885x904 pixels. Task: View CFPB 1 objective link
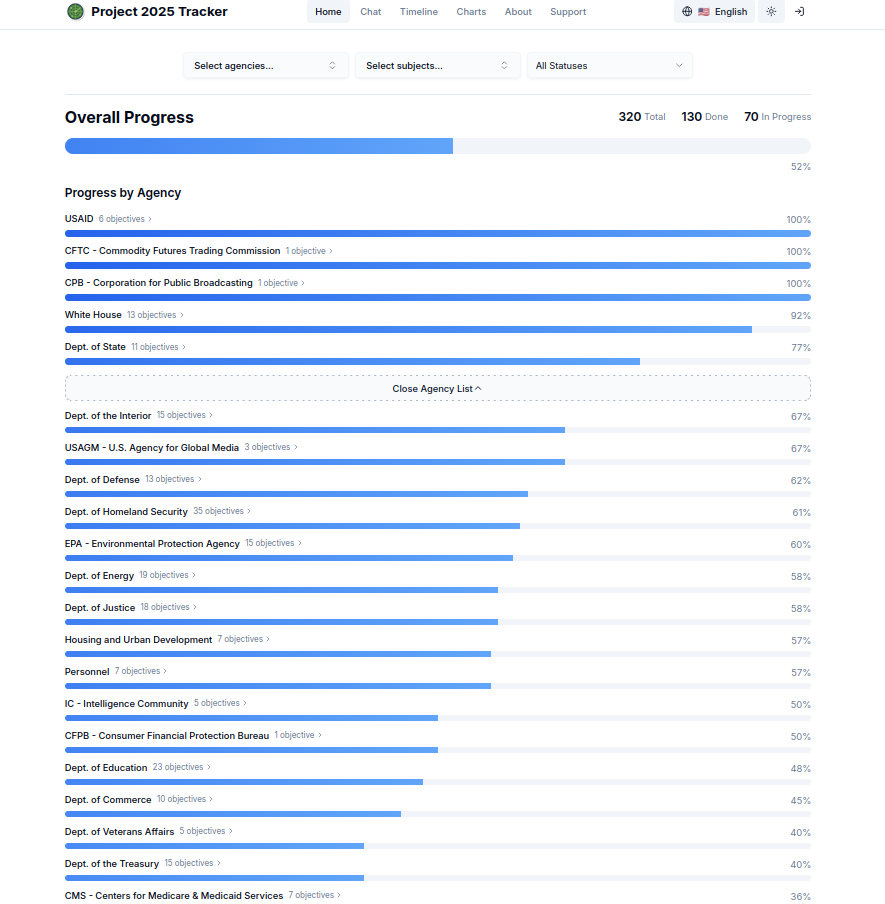pos(298,735)
